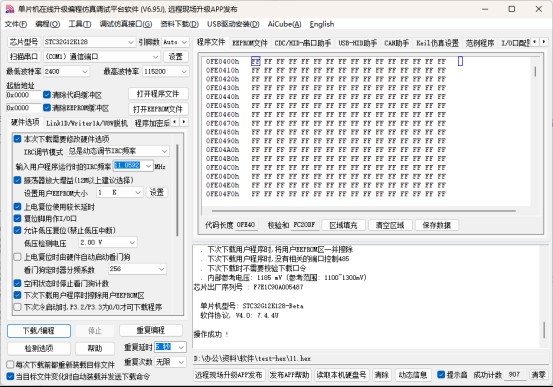The image size is (553, 387).
Task: Open the USB-HID助手 tab
Action: (358, 43)
